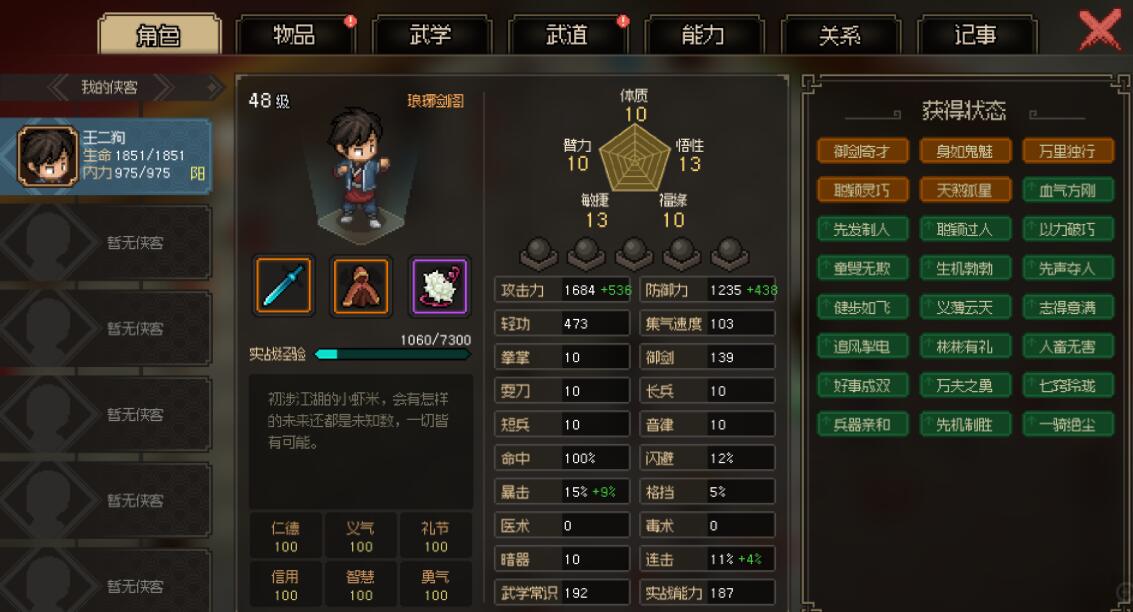Click the first empty 暂无侠客 slot
Screen dimensions: 1133x612
click(106, 243)
